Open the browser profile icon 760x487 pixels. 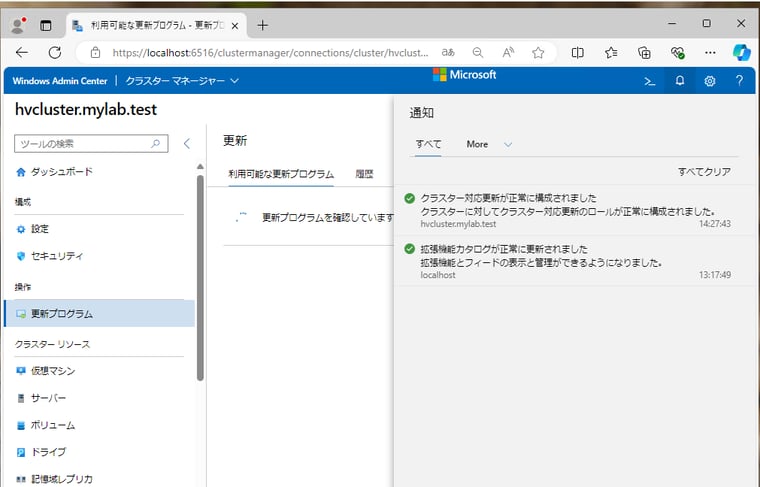pos(18,25)
